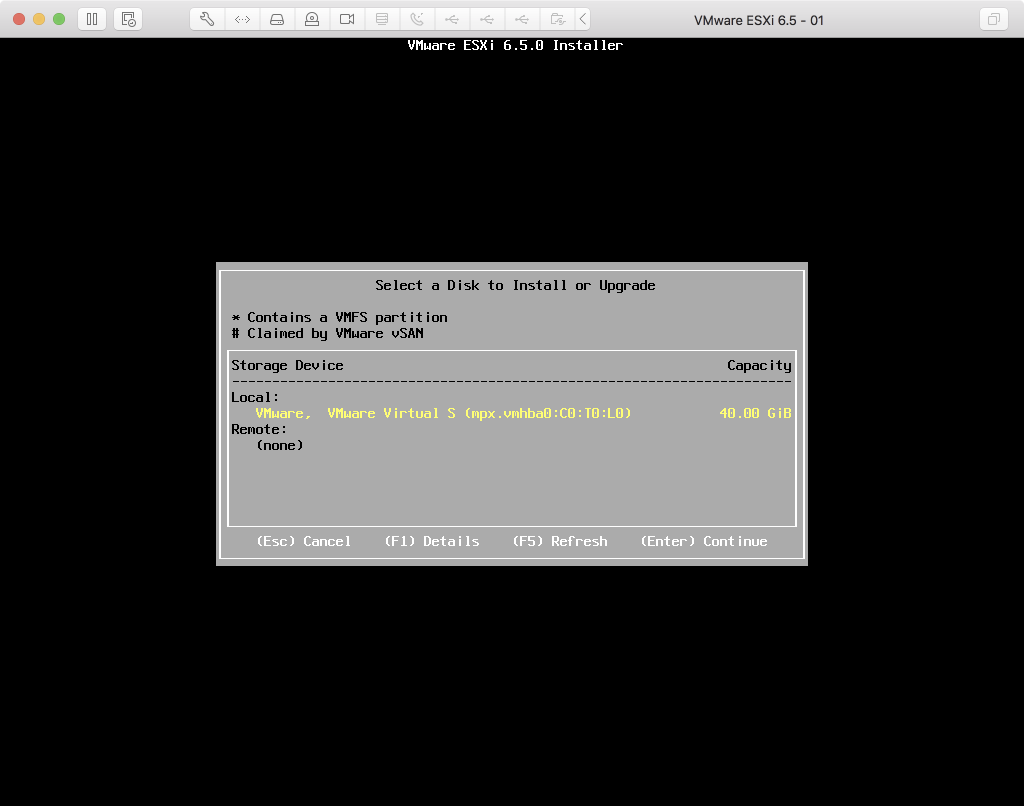
Task: Click the window view mode icon at right
Action: point(993,19)
